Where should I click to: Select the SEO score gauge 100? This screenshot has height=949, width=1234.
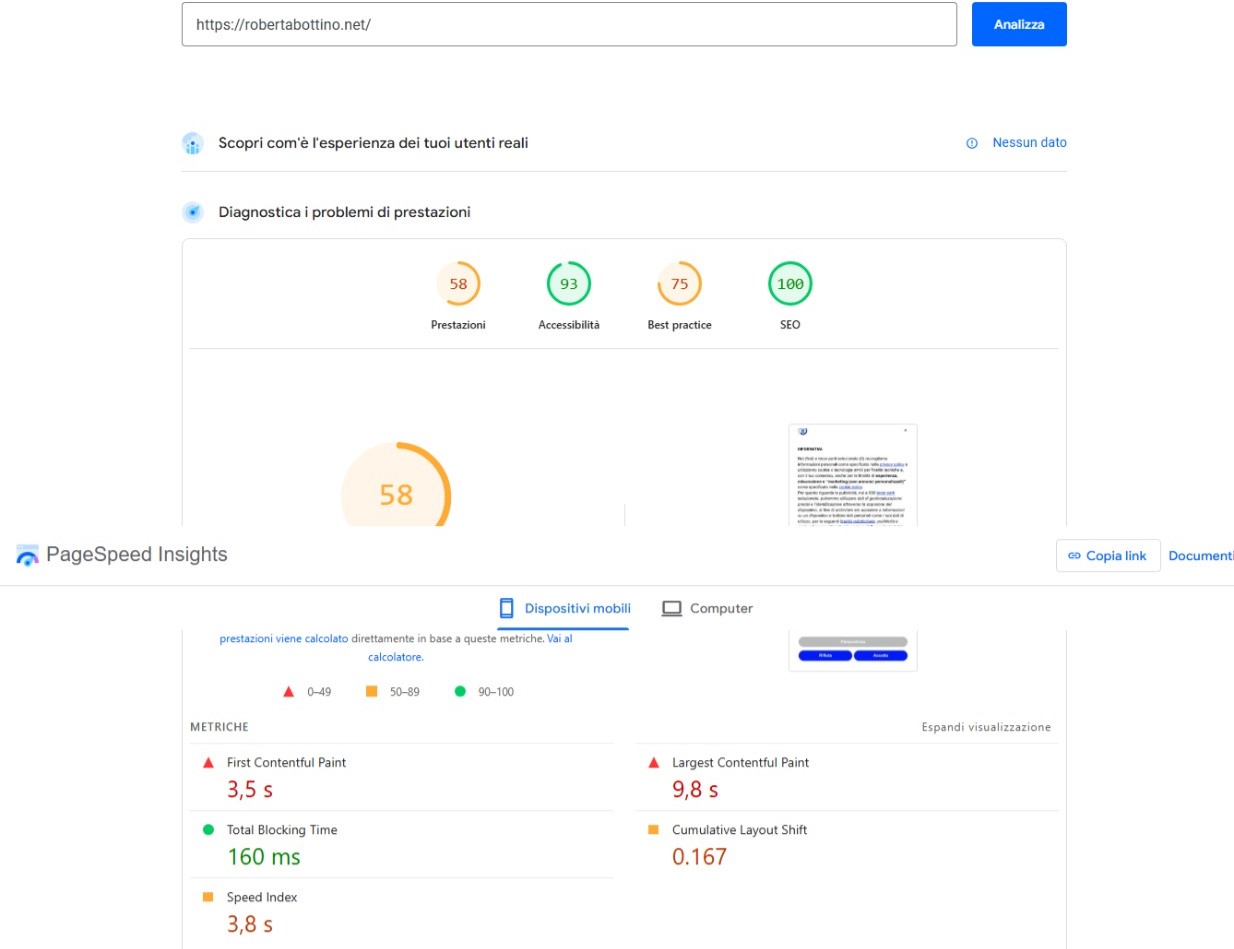tap(790, 284)
